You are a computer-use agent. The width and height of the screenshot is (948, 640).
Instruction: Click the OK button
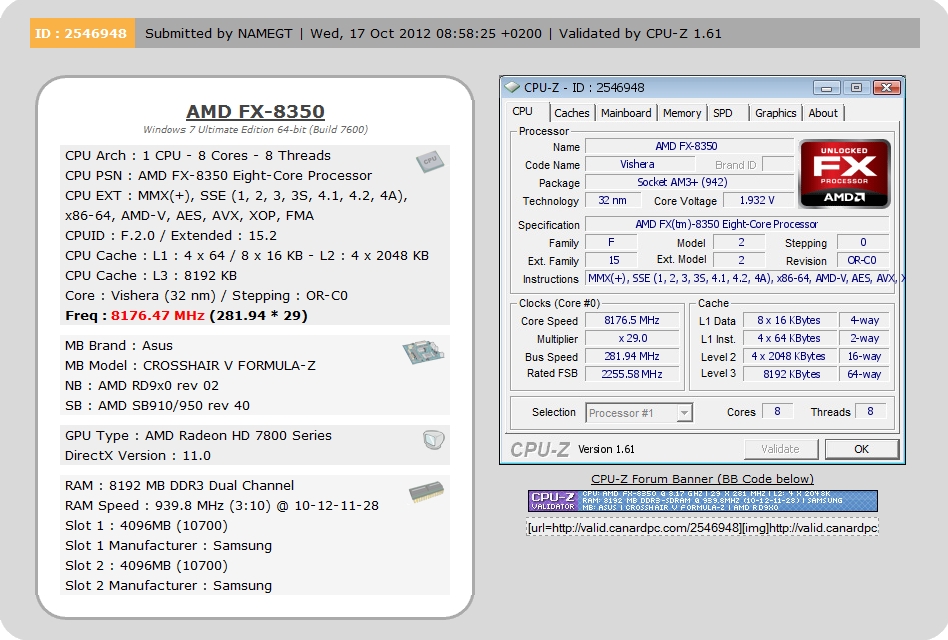coord(862,449)
